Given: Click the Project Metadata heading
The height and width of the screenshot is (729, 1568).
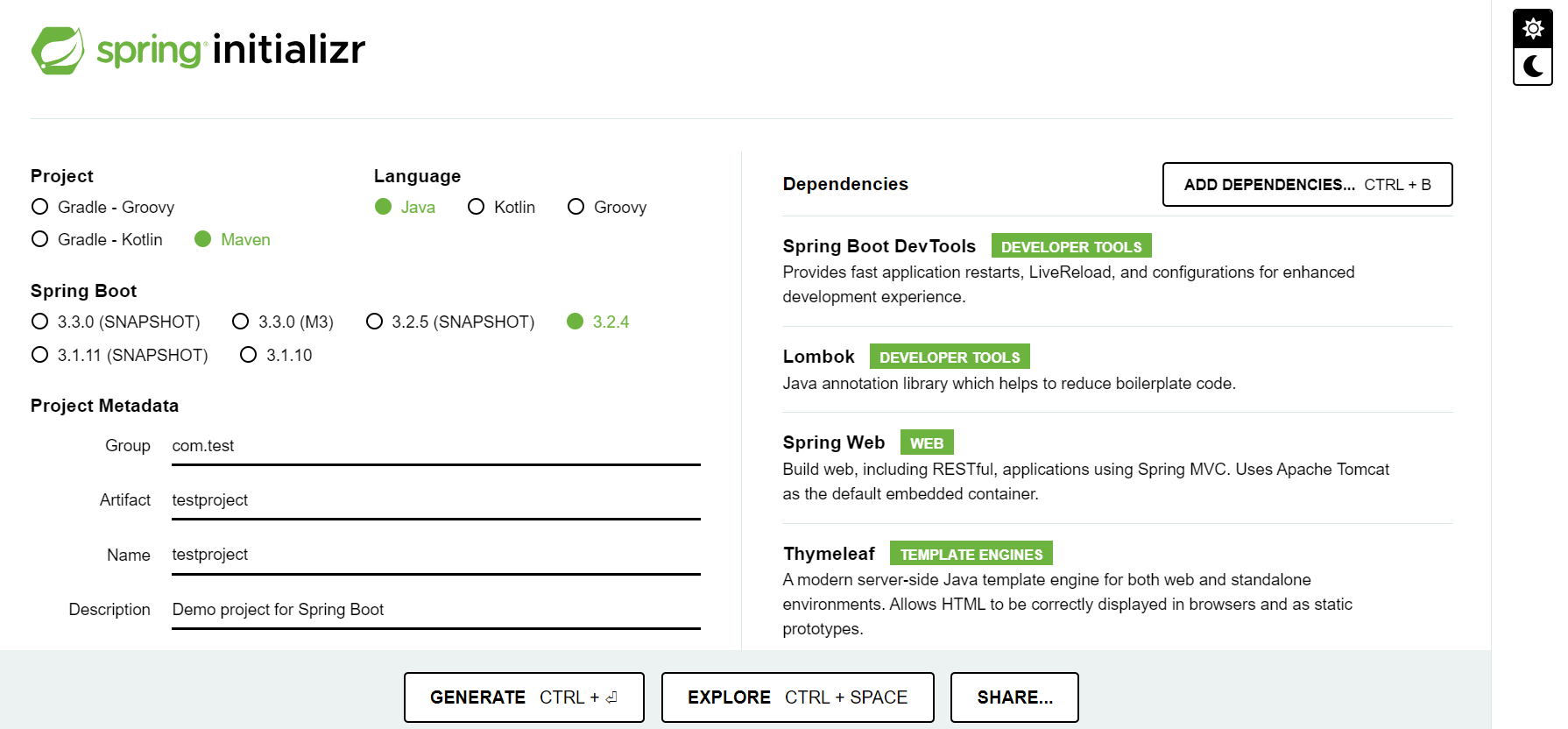Looking at the screenshot, I should 104,406.
